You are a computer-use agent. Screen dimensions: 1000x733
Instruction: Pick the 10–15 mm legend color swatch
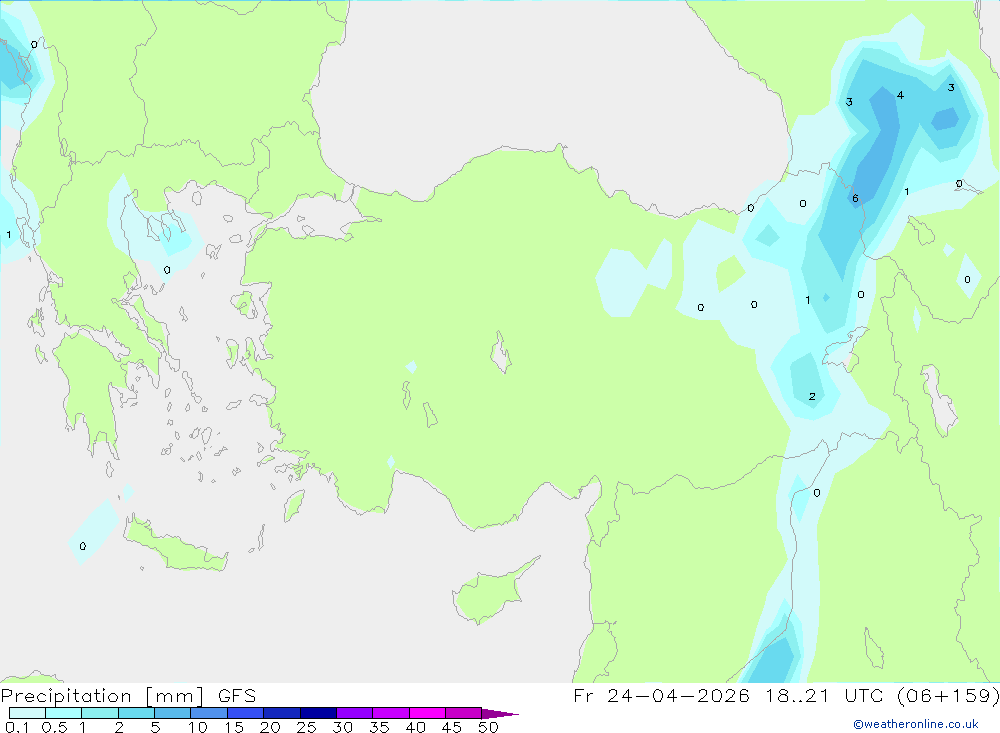coord(209,713)
